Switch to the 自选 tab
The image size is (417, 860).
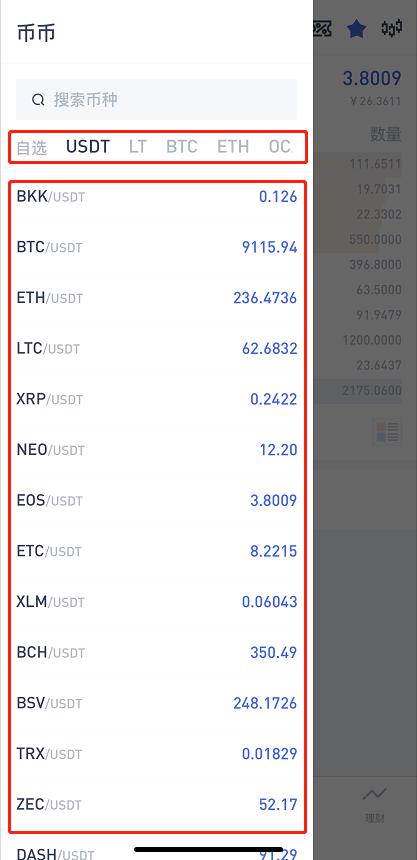[x=32, y=148]
